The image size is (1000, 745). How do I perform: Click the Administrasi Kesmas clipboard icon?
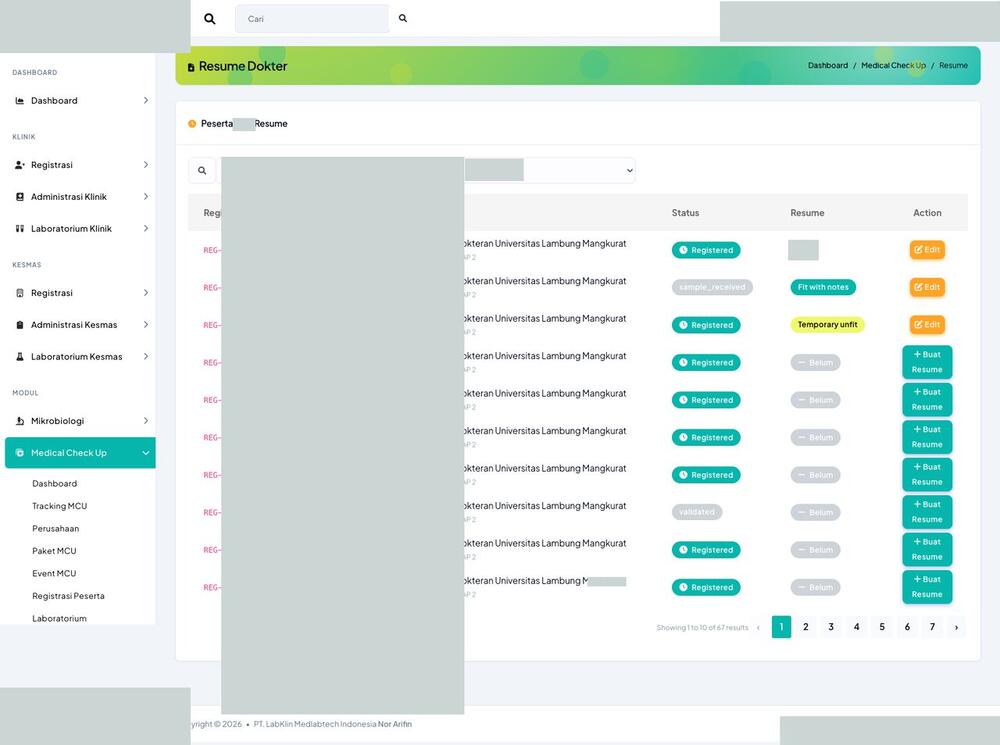point(20,325)
